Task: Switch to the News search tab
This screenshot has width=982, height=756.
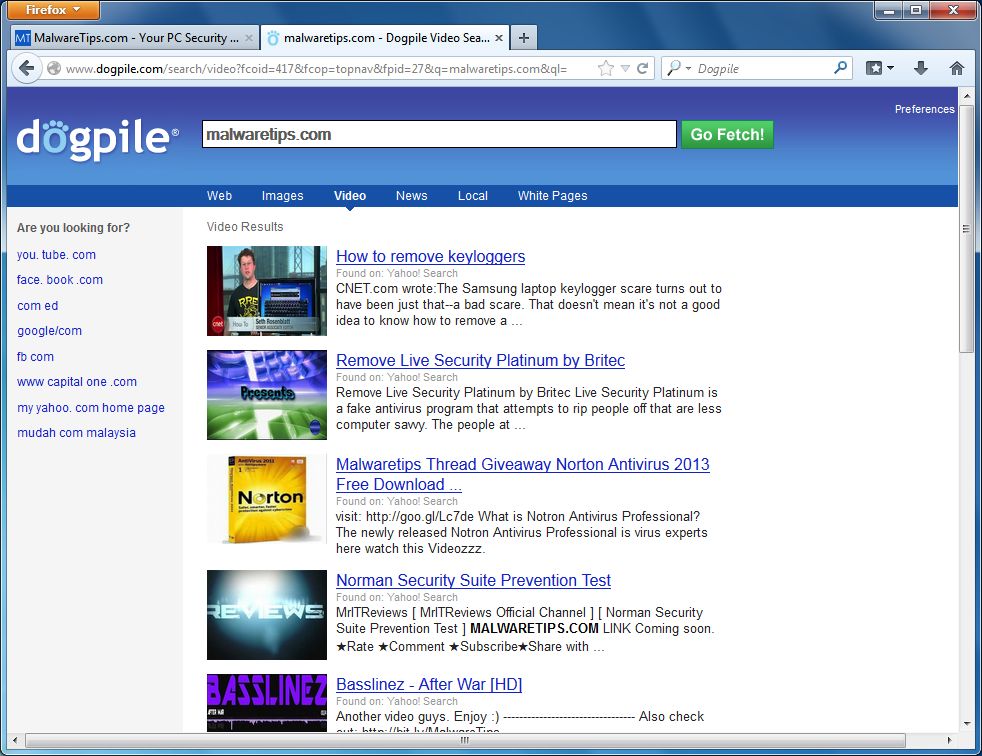Action: tap(411, 196)
